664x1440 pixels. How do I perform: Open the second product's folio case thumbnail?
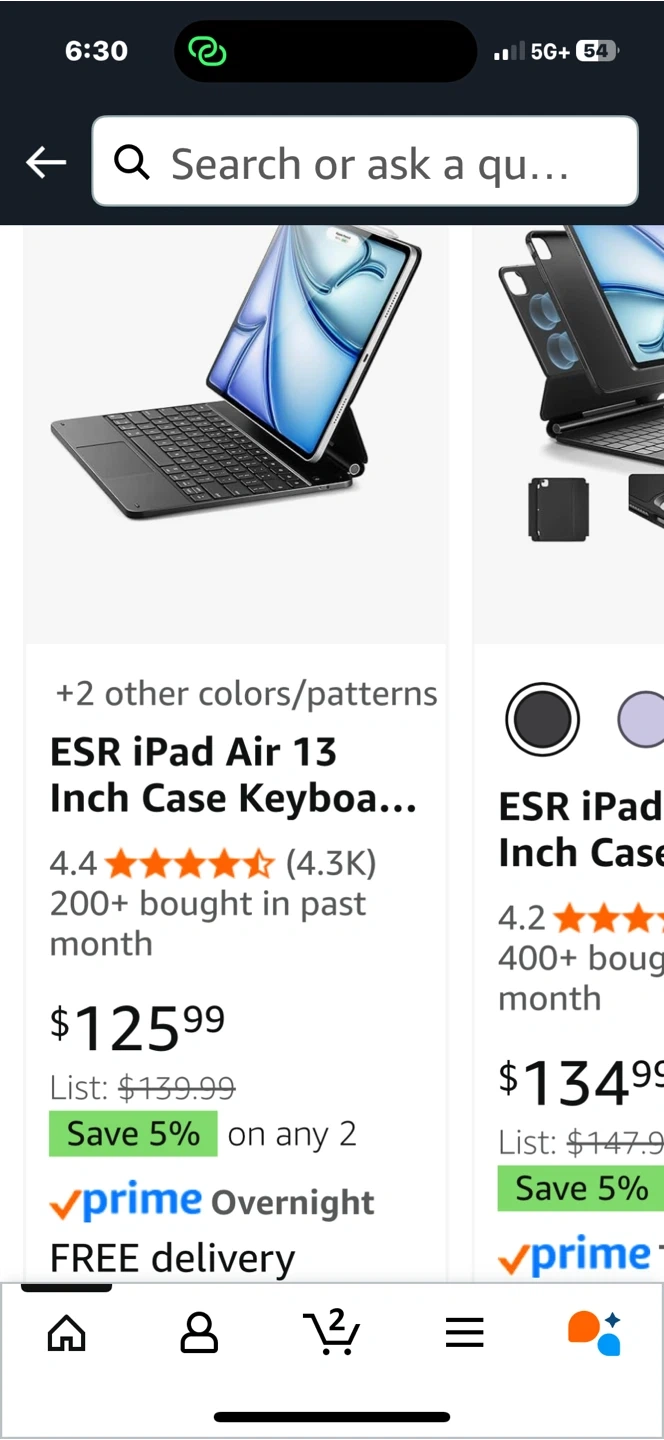(x=558, y=509)
